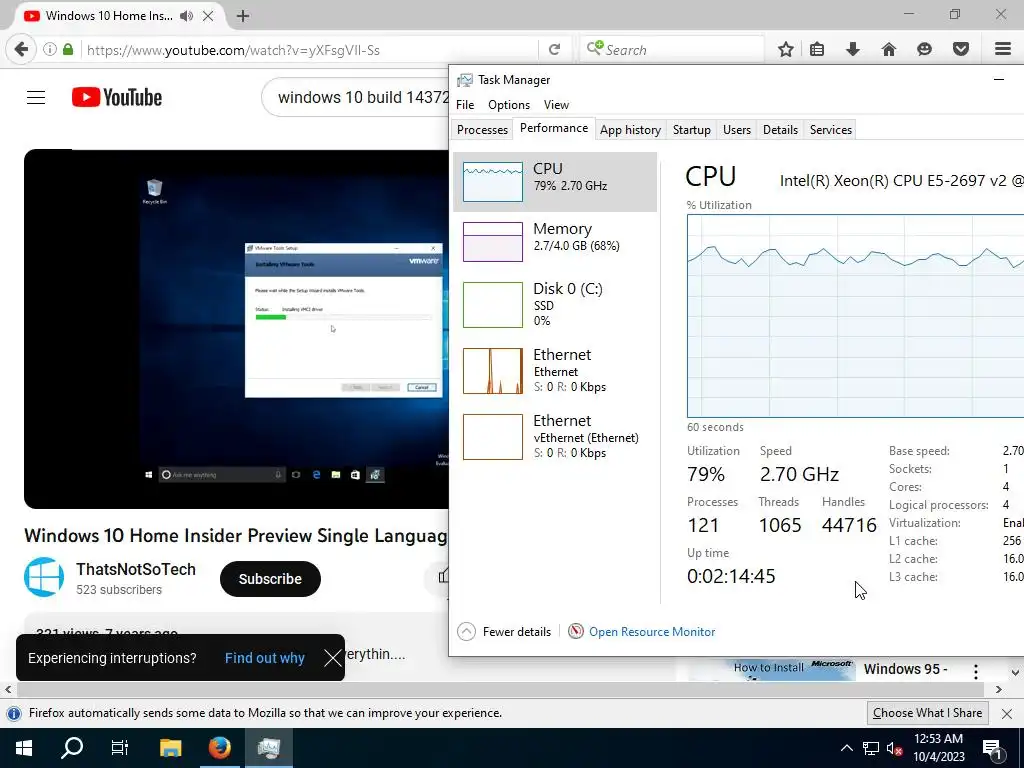Screen dimensions: 1024x768
Task: Switch to the App history tab
Action: tap(630, 129)
